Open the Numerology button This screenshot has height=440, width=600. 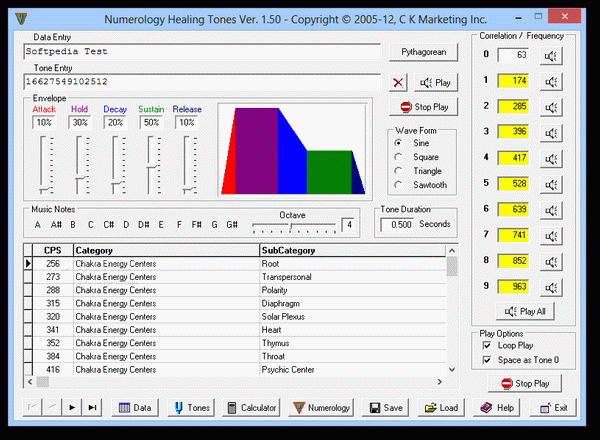click(321, 408)
